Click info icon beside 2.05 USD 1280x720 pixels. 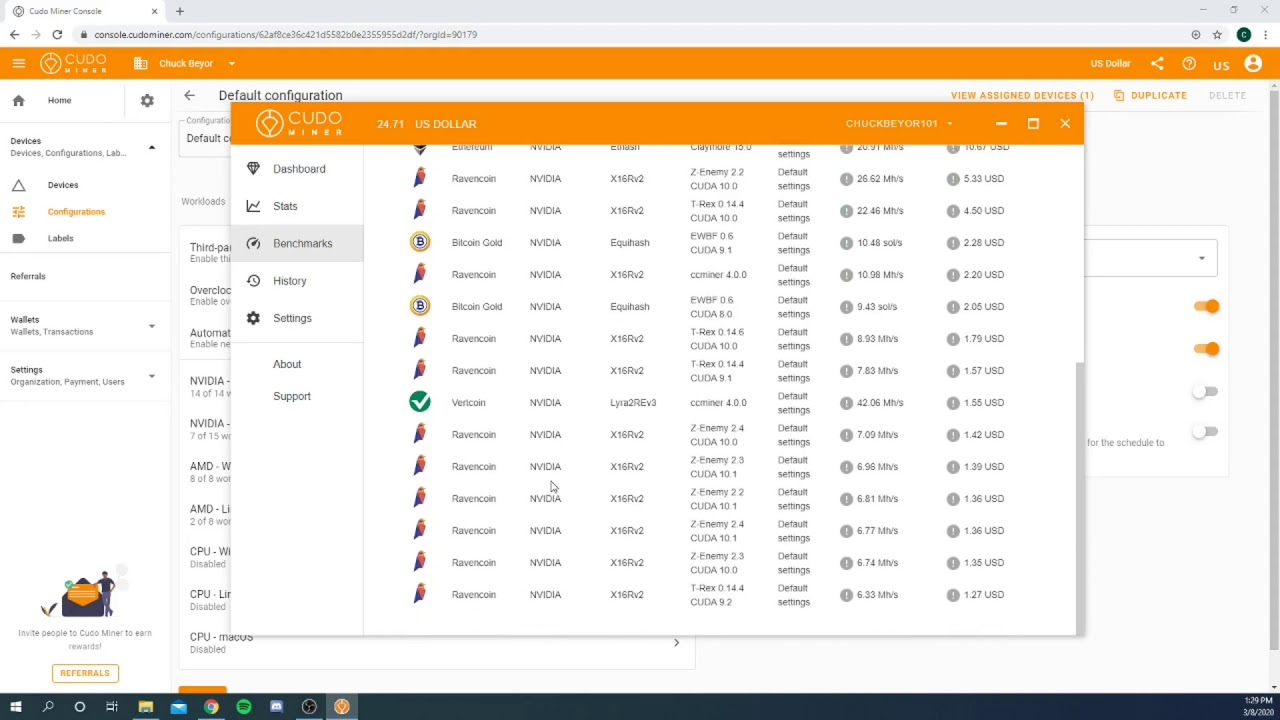pyautogui.click(x=953, y=307)
